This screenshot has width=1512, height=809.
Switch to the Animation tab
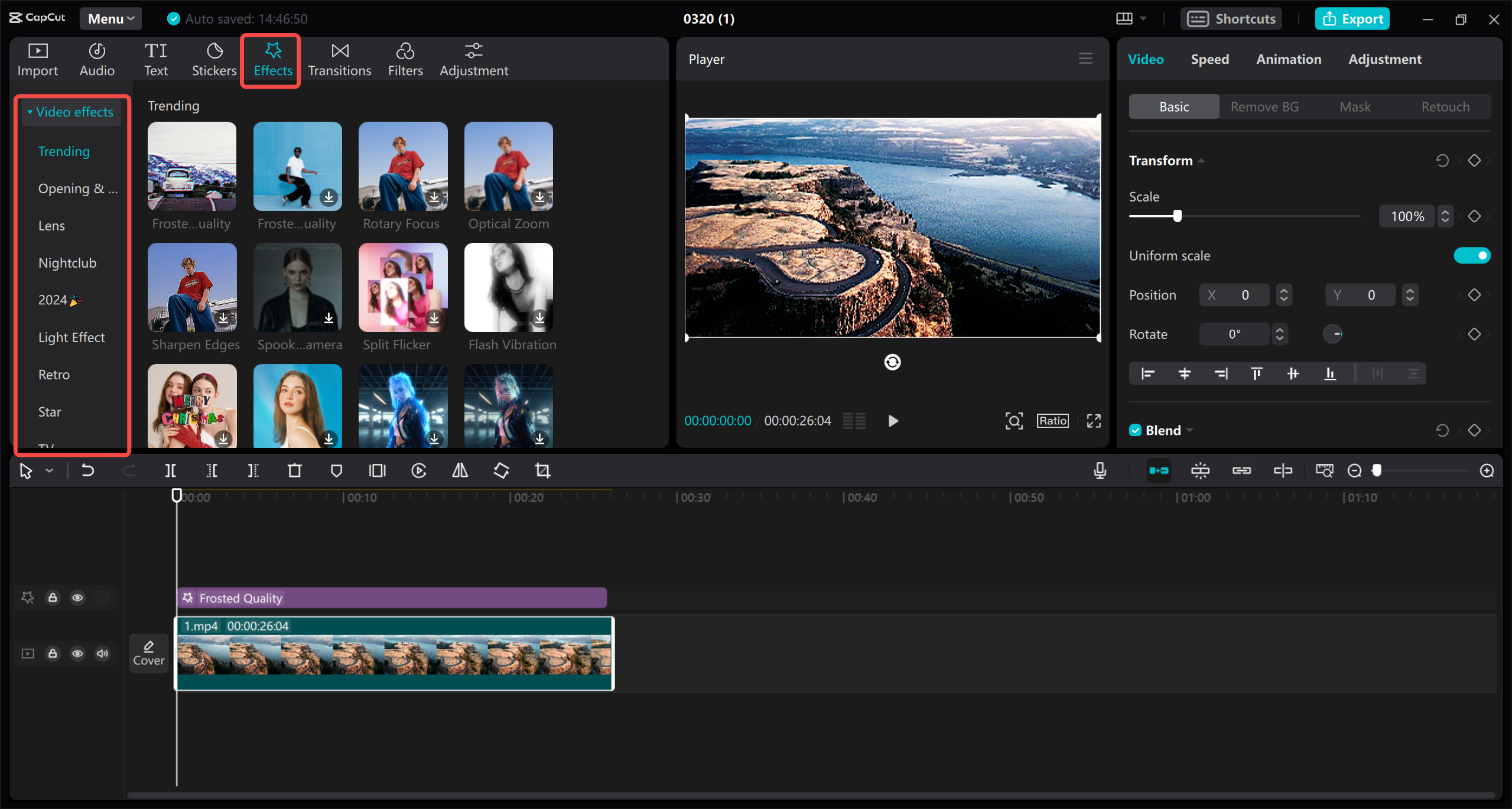click(1288, 59)
